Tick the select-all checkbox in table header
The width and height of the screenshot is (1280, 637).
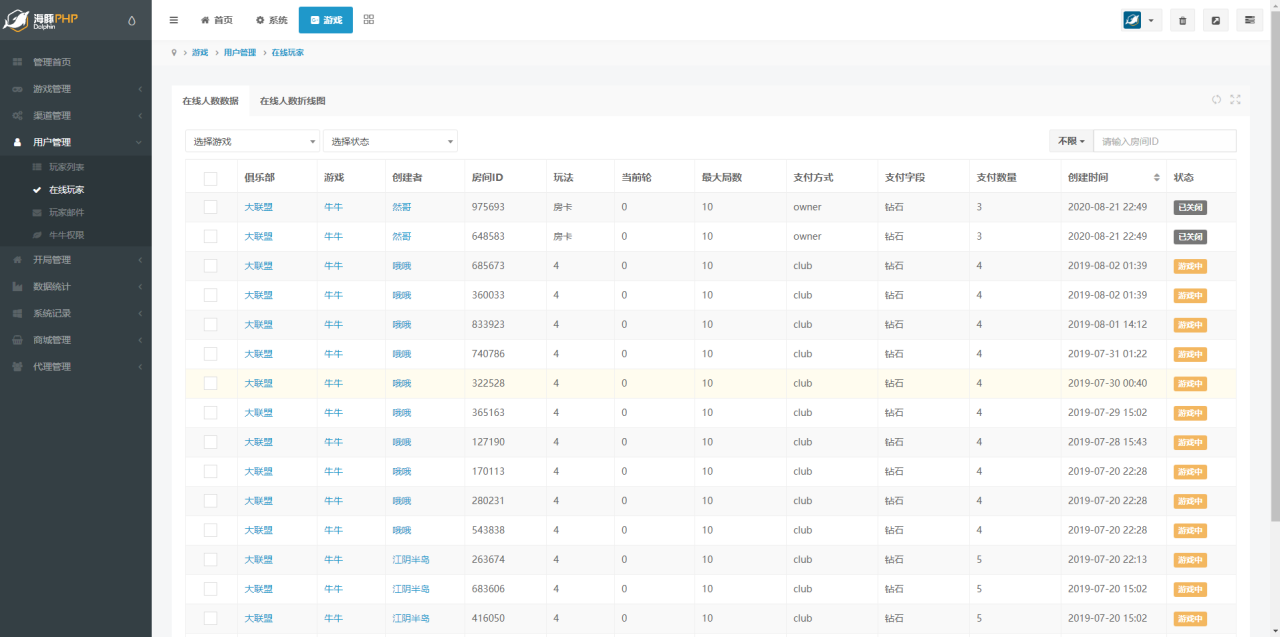coord(210,178)
